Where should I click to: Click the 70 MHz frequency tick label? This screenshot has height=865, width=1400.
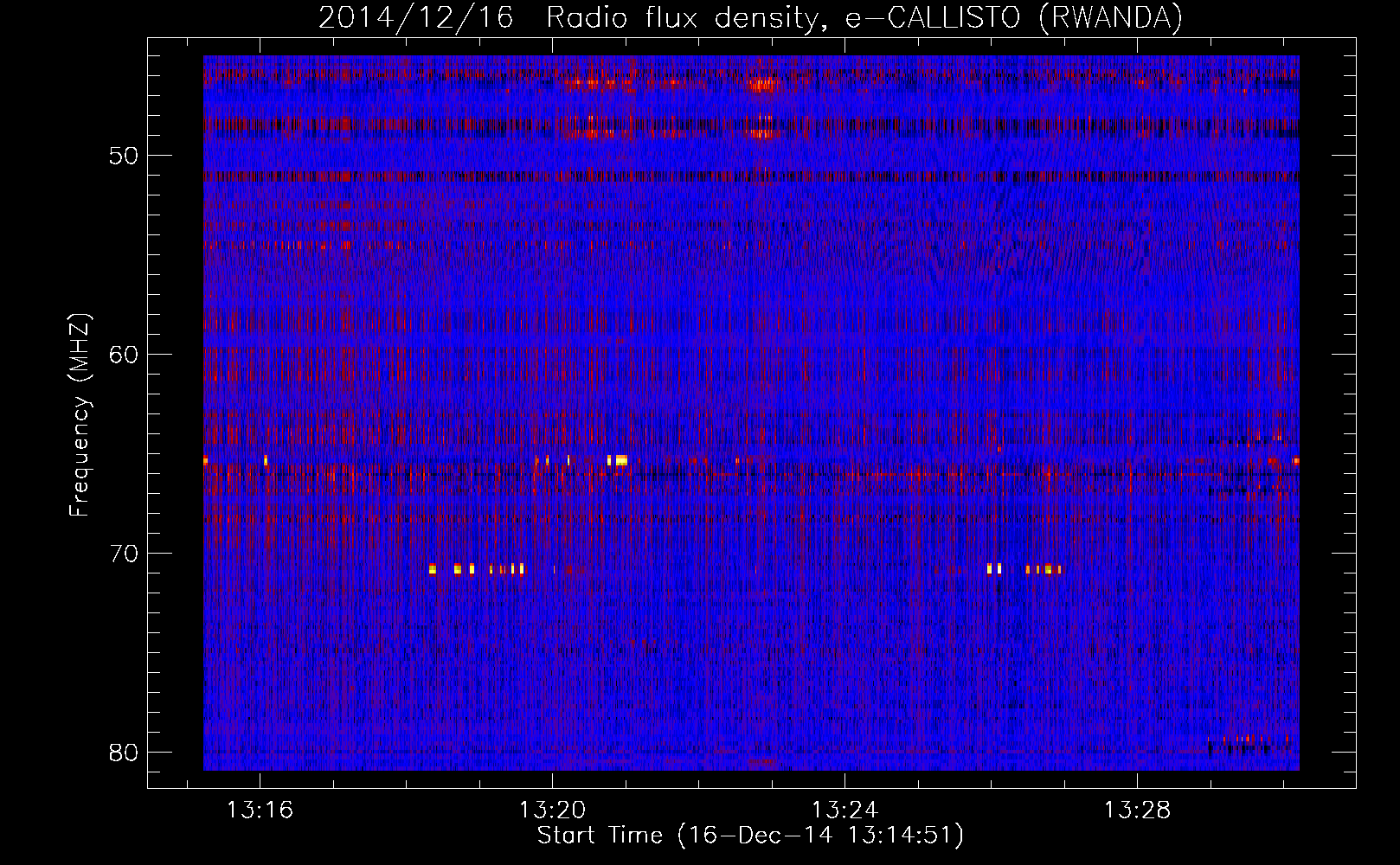click(x=124, y=554)
